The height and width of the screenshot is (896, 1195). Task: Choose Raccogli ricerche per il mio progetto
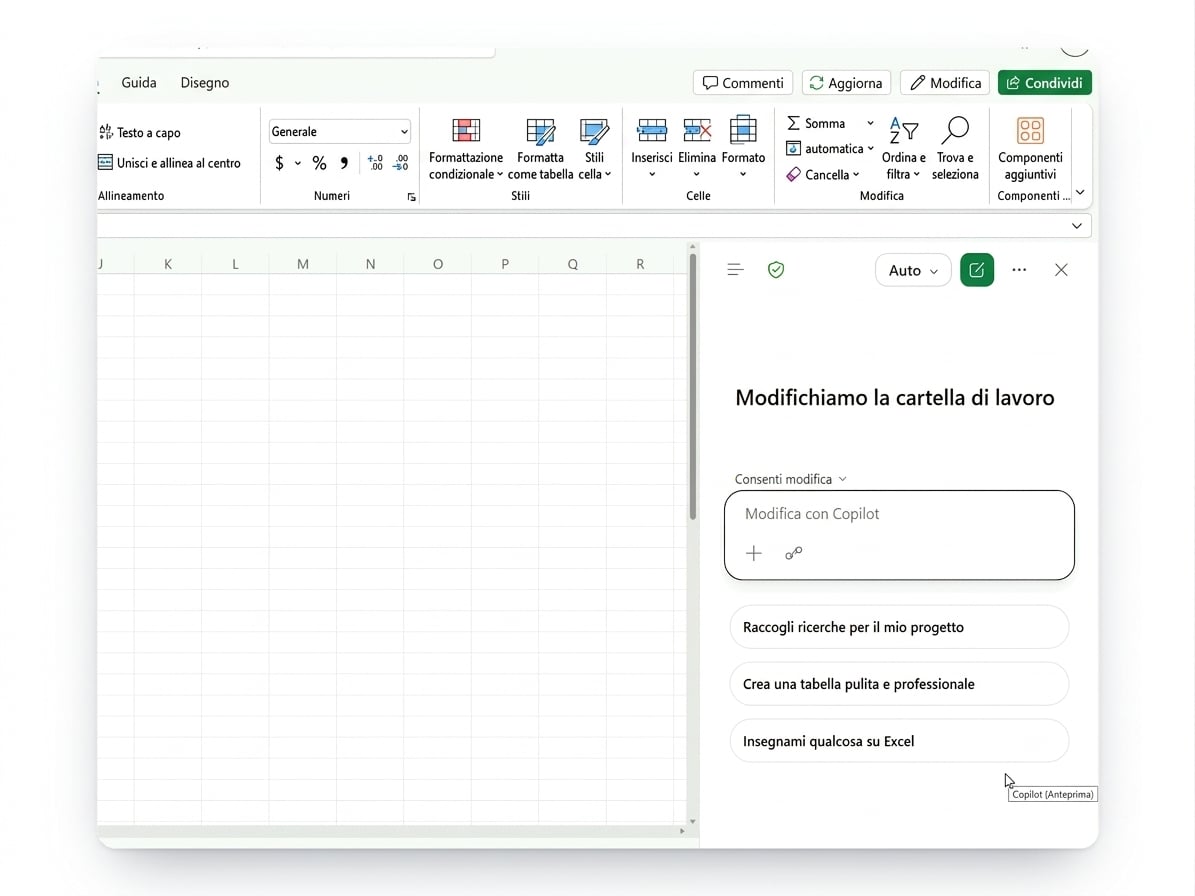pos(899,627)
